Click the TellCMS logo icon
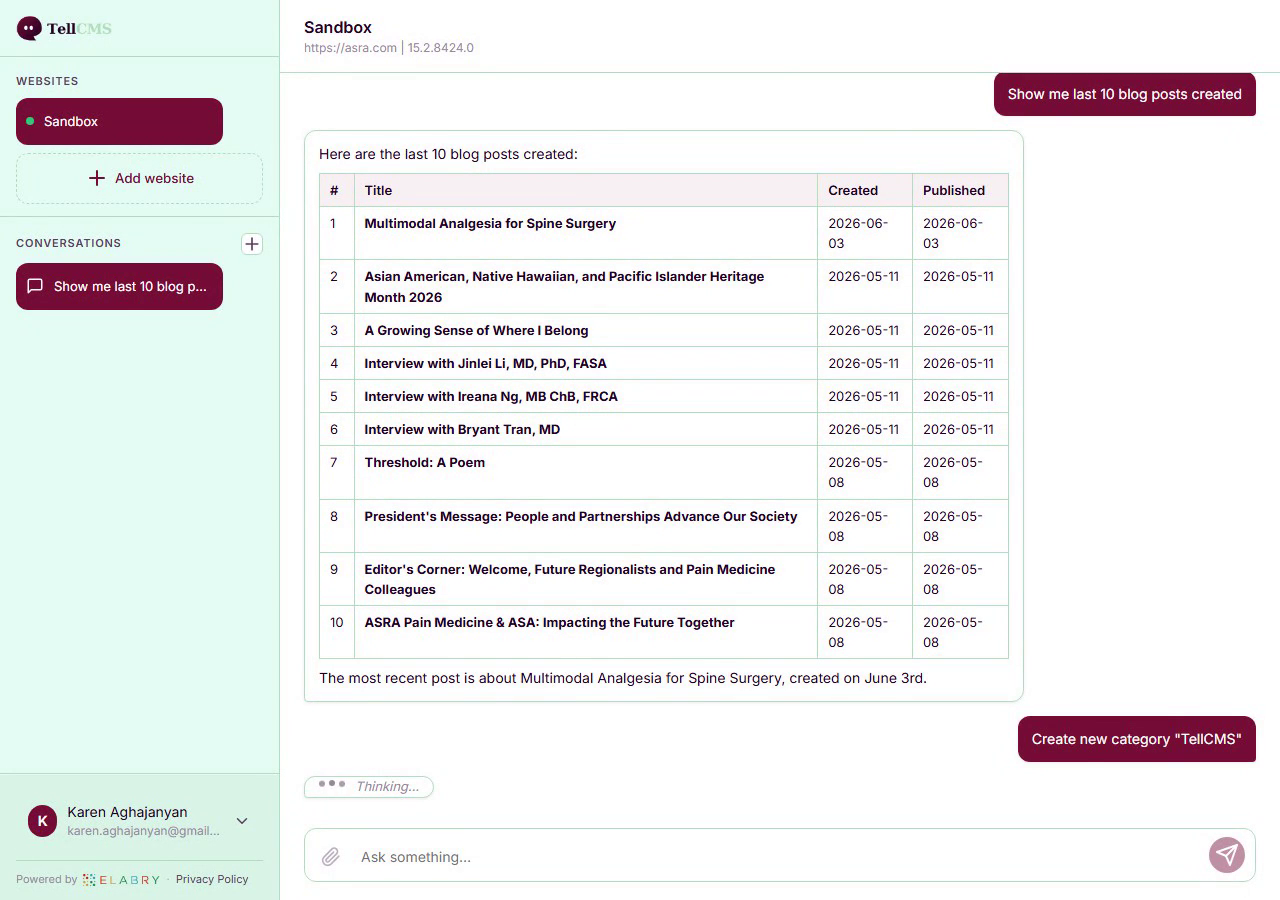Image resolution: width=1280 pixels, height=900 pixels. click(x=29, y=28)
